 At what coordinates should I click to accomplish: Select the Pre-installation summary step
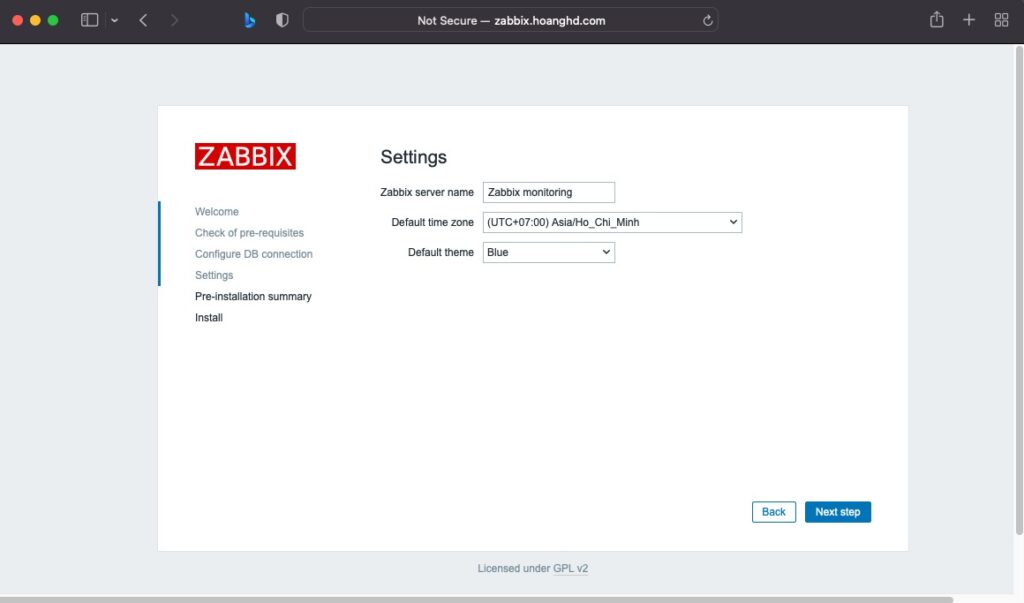pyautogui.click(x=253, y=297)
